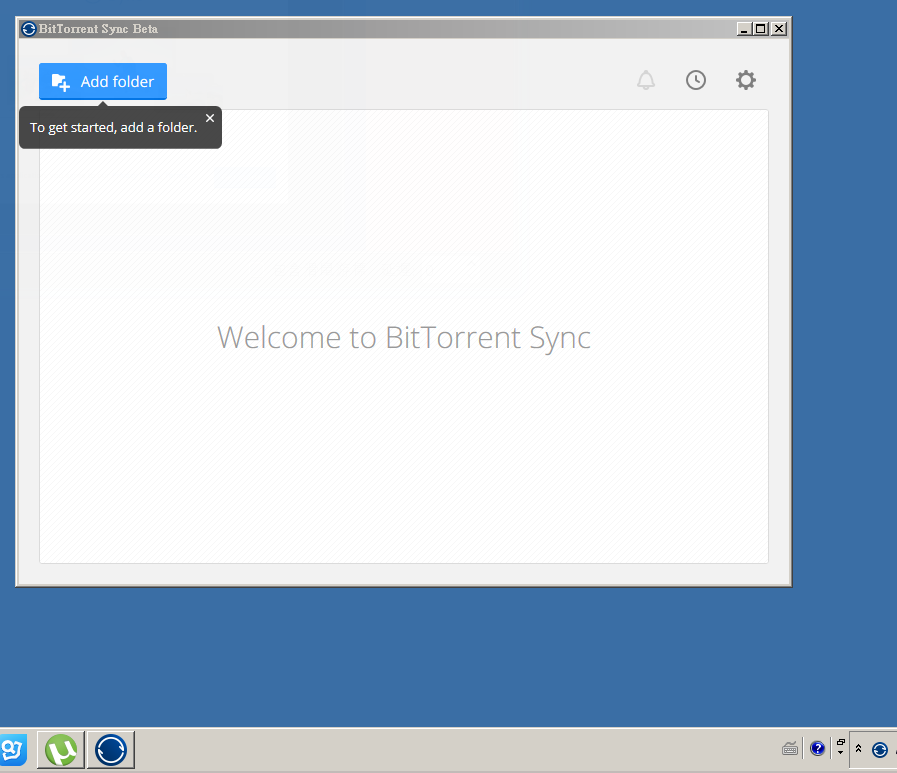Close the BitTorrent Sync Beta window
This screenshot has height=773, width=897.
point(779,29)
